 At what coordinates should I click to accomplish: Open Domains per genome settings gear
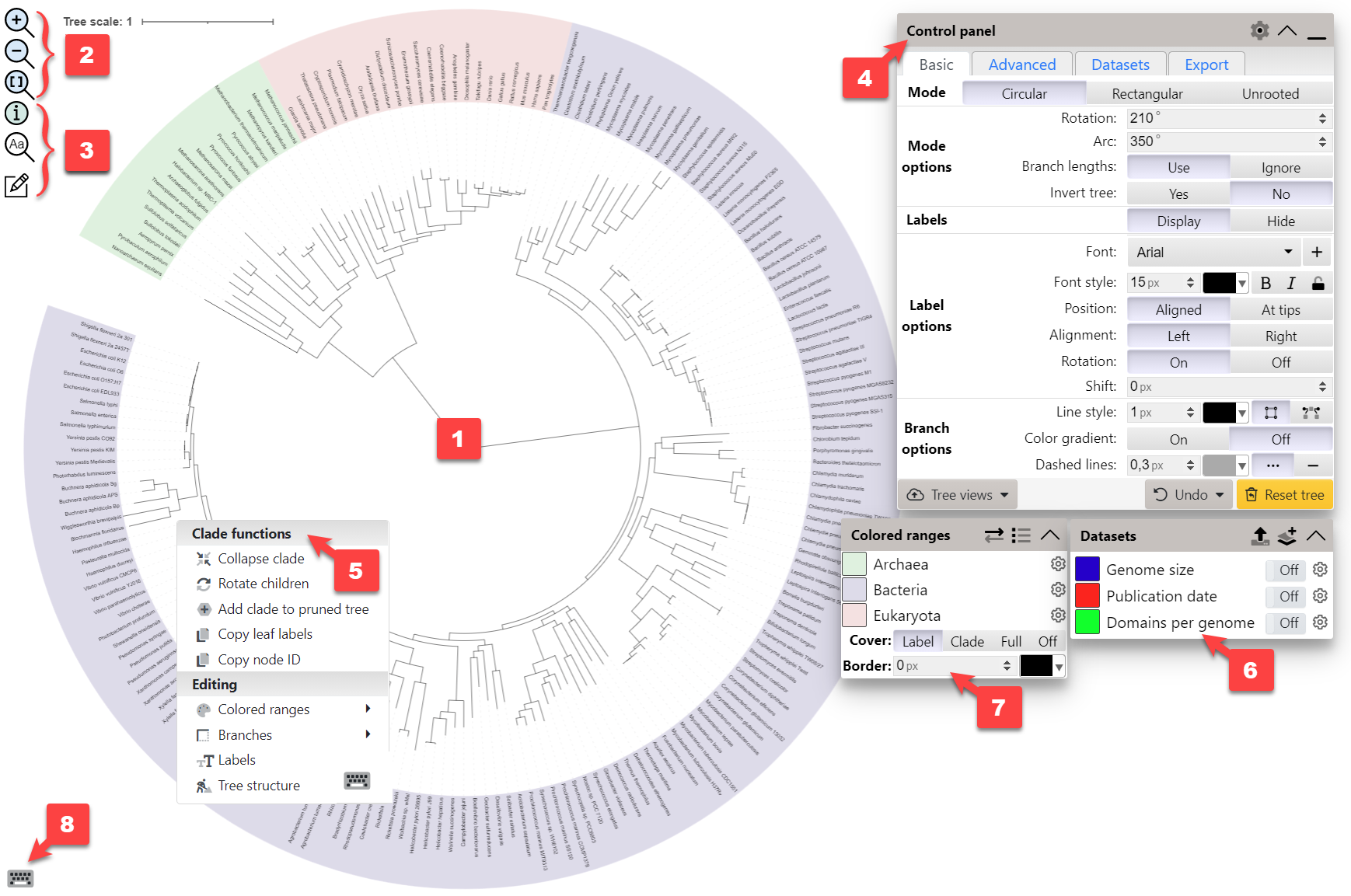point(1320,622)
